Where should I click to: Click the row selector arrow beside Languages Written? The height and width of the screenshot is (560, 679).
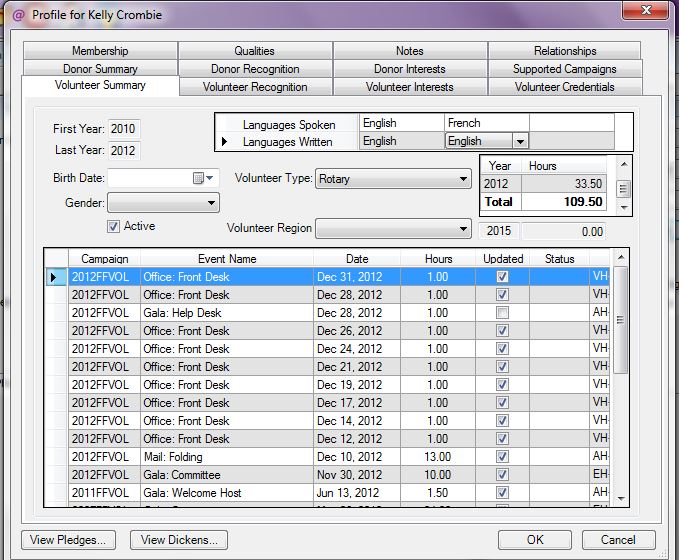(x=224, y=142)
